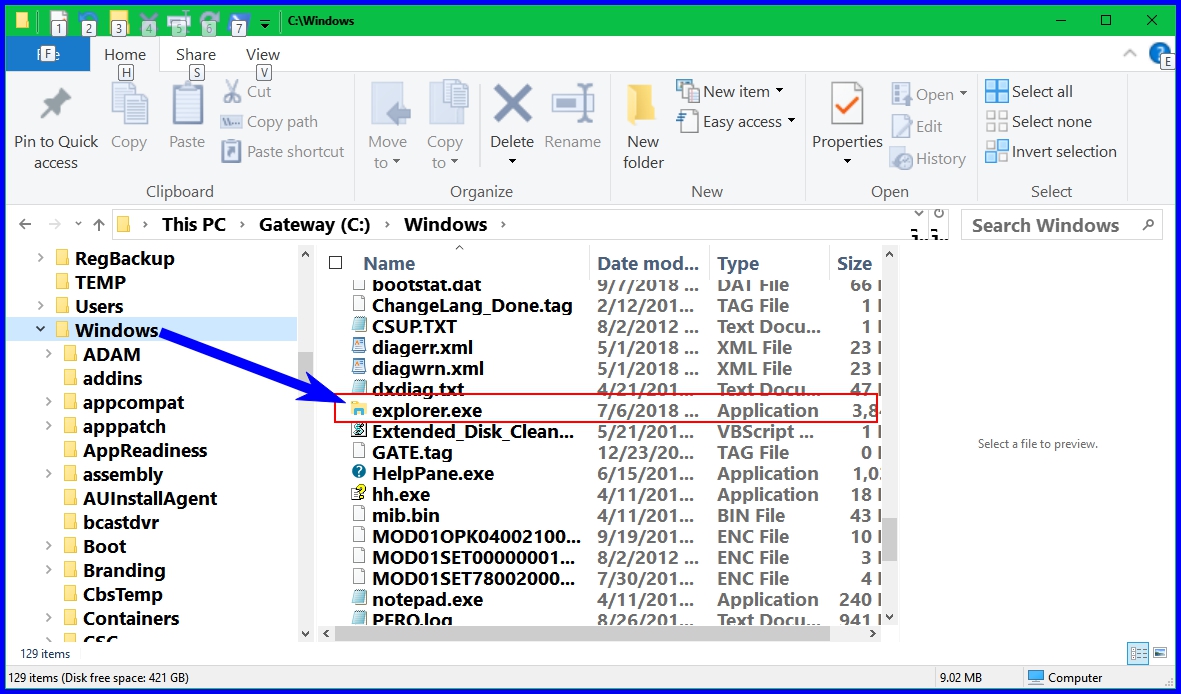The height and width of the screenshot is (694, 1181).
Task: Expand the Boot folder in the navigation pane
Action: click(x=47, y=546)
